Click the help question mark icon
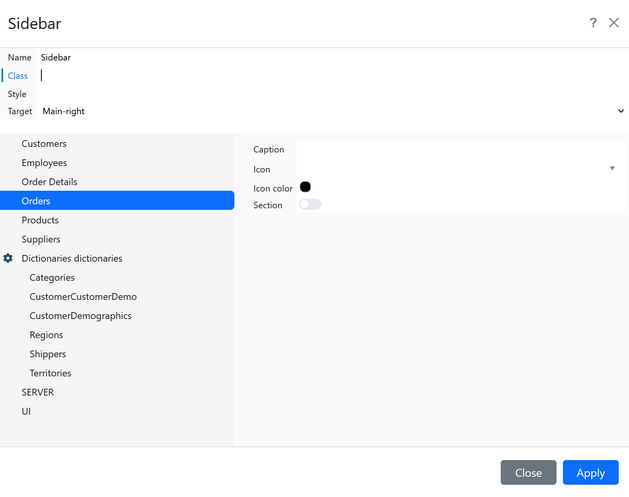629x497 pixels. point(593,23)
